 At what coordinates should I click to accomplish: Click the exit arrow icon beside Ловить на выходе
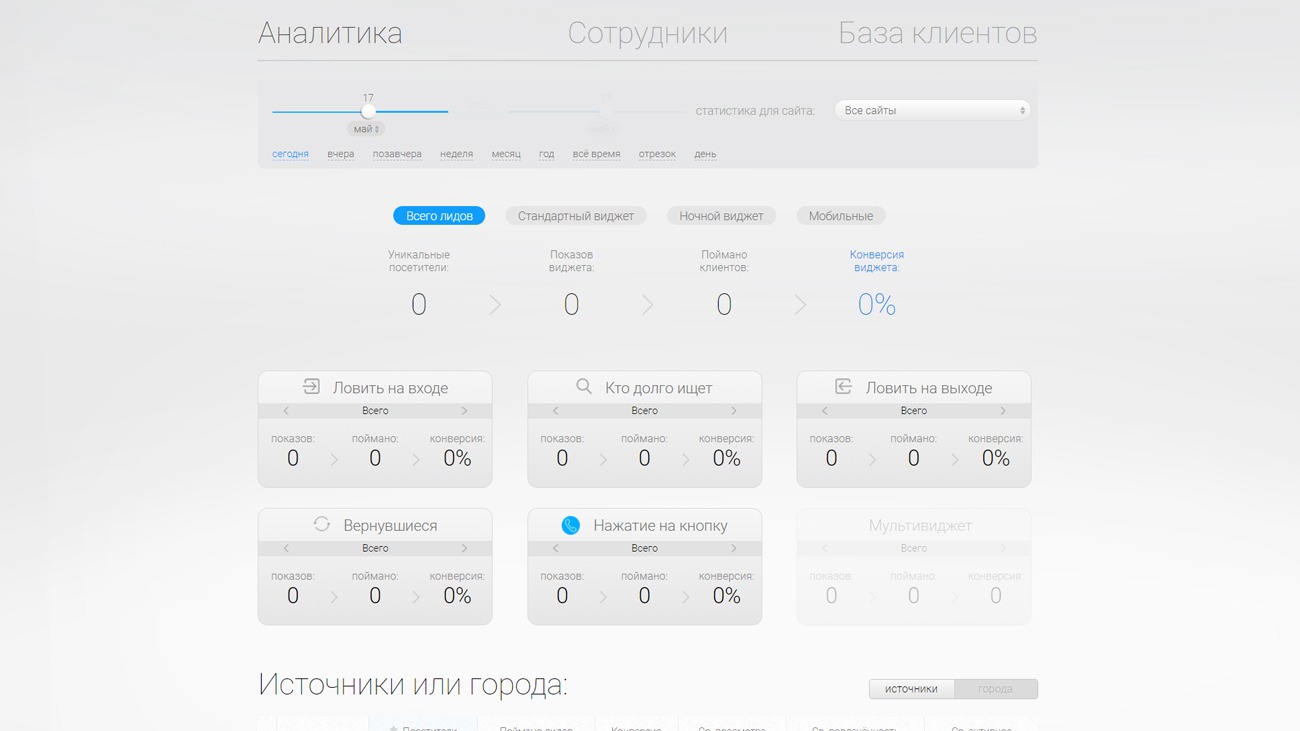coord(843,387)
